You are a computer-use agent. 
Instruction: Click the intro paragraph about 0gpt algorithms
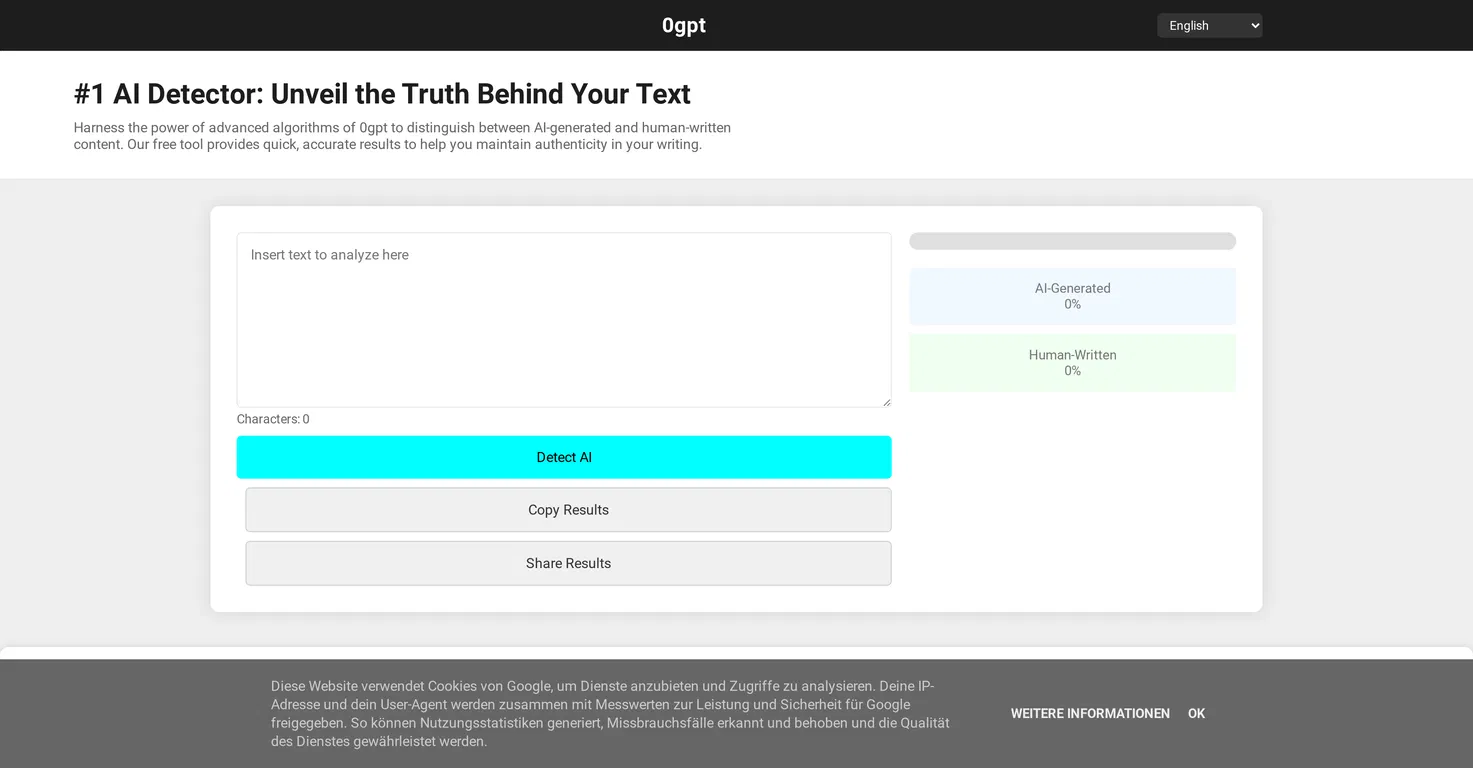(402, 136)
